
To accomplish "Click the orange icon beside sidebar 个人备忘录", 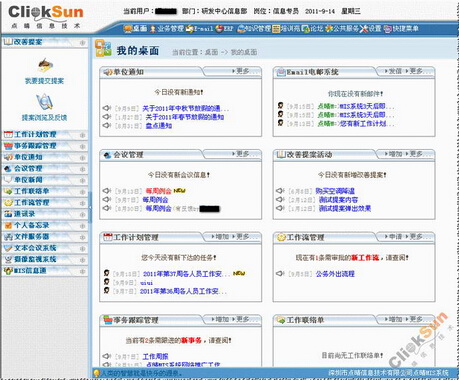I will click(8, 225).
